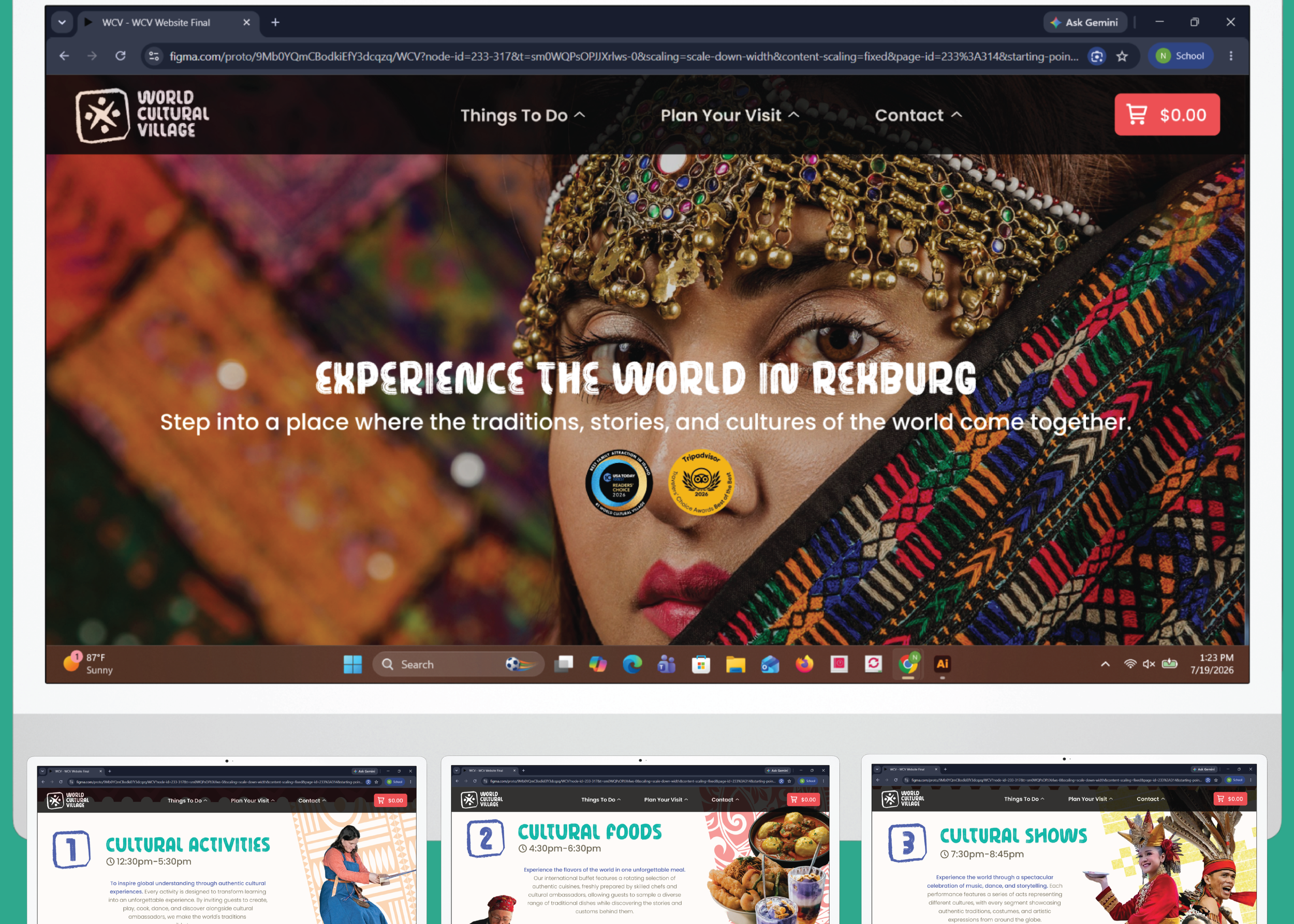Viewport: 1294px width, 924px height.
Task: Open the Cultural Foods thumbnail screen
Action: (640, 844)
